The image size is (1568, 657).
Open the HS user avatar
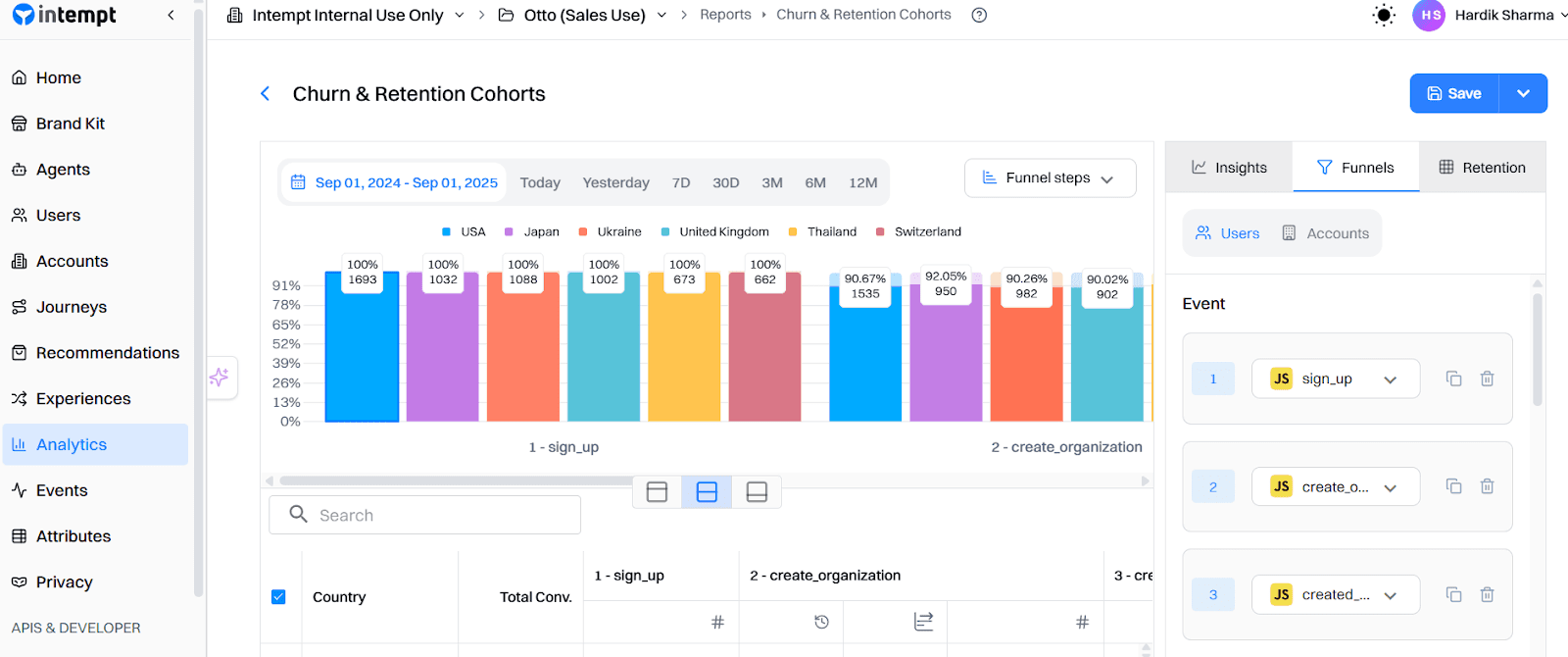point(1429,15)
